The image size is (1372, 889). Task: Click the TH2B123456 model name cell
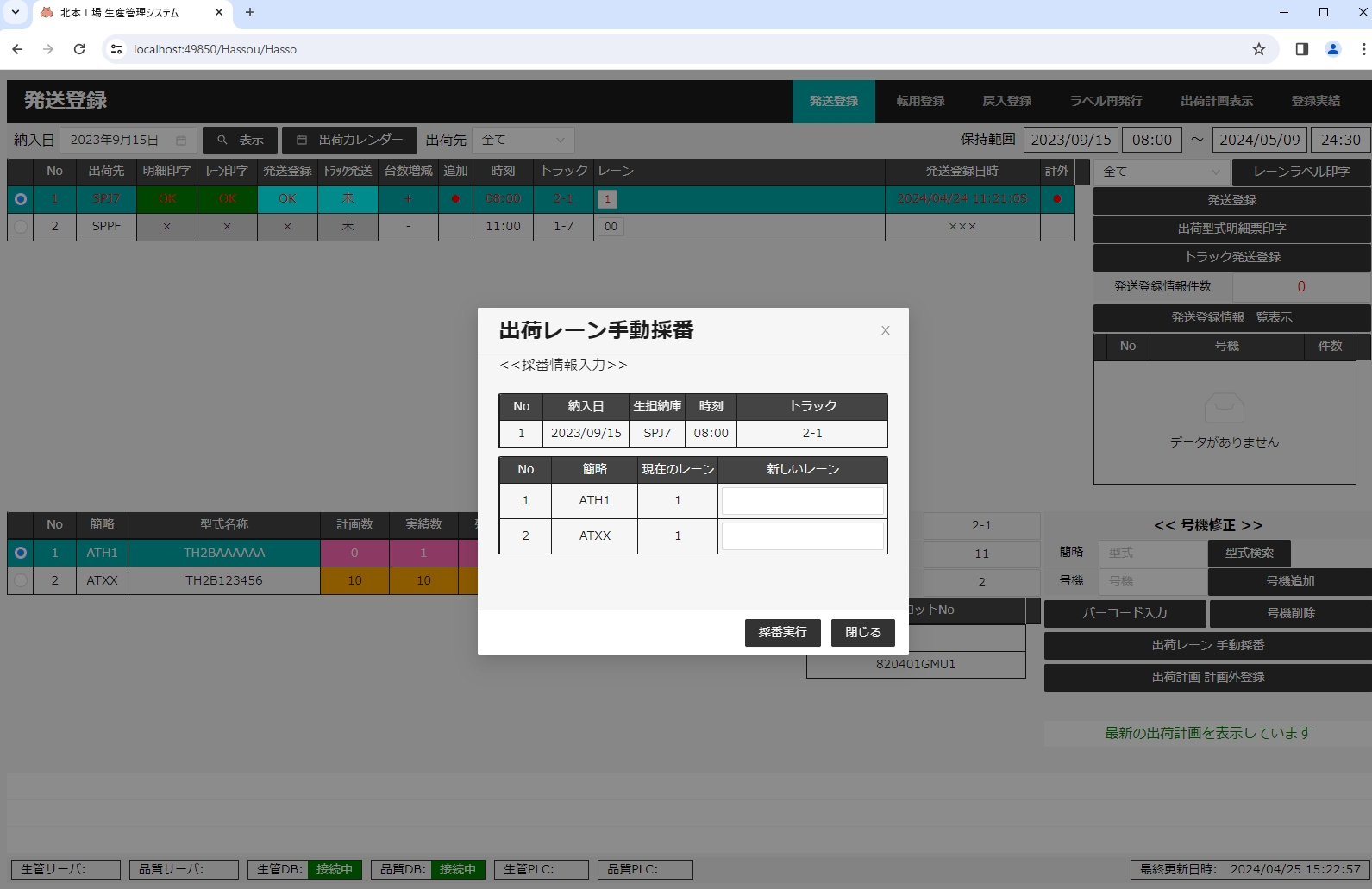pos(223,580)
